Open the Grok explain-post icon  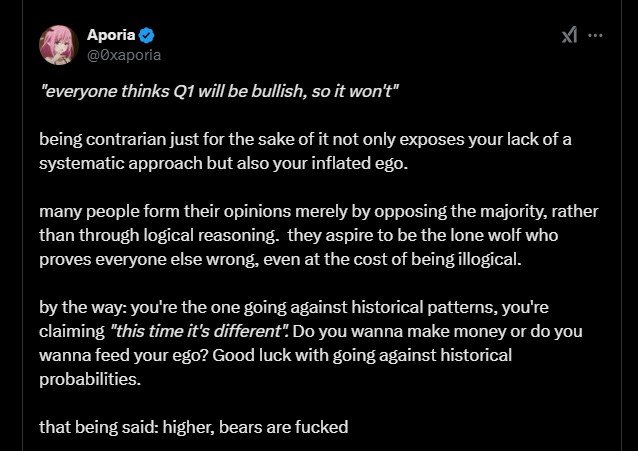click(569, 35)
